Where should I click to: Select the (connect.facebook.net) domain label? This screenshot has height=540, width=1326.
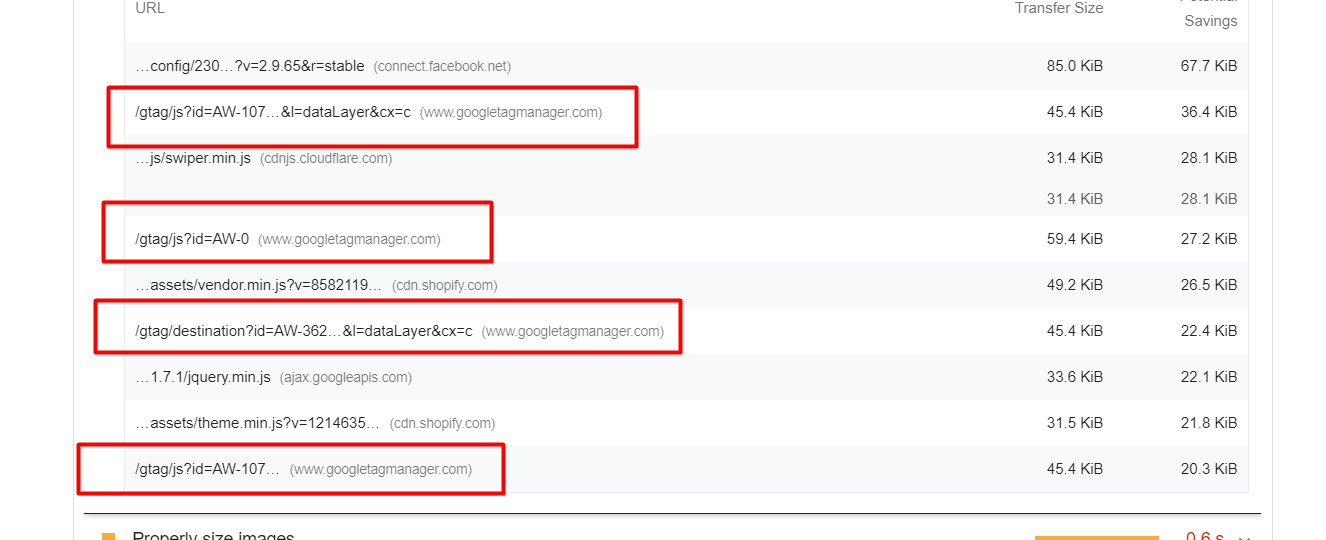(x=442, y=66)
